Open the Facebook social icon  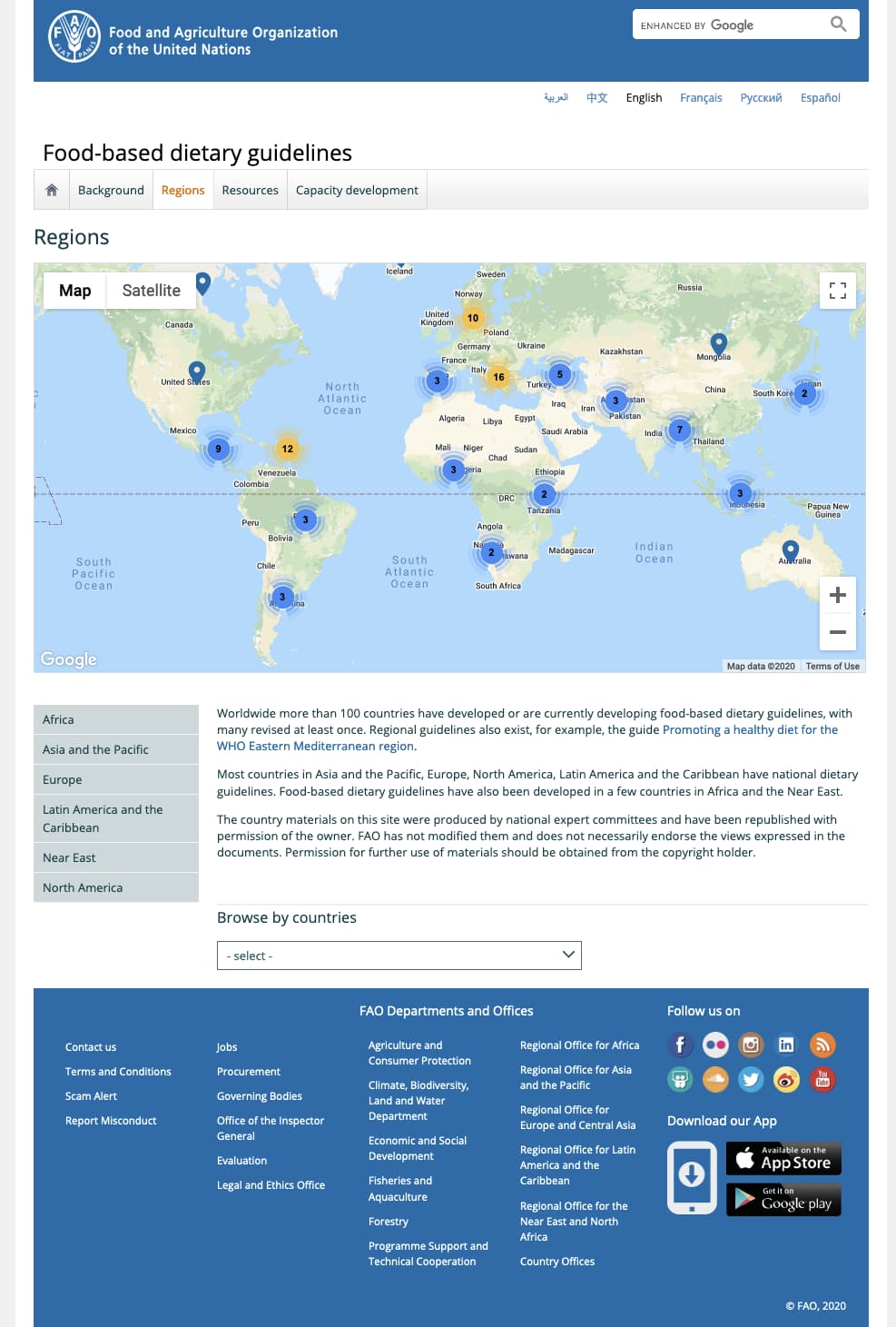point(680,1045)
